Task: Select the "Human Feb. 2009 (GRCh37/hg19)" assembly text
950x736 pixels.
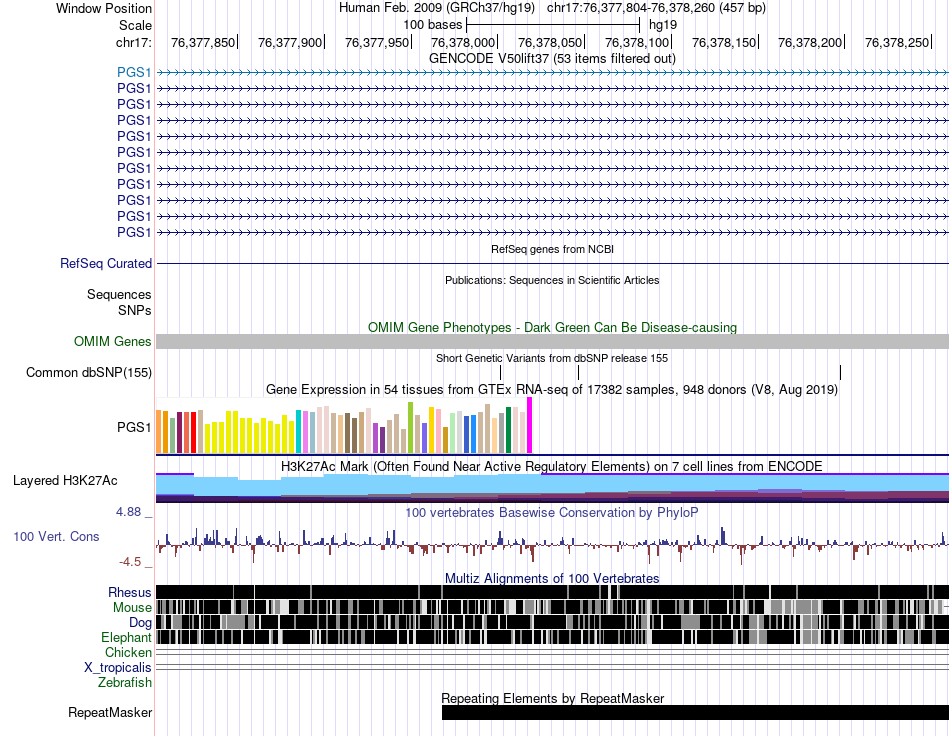Action: click(x=437, y=8)
